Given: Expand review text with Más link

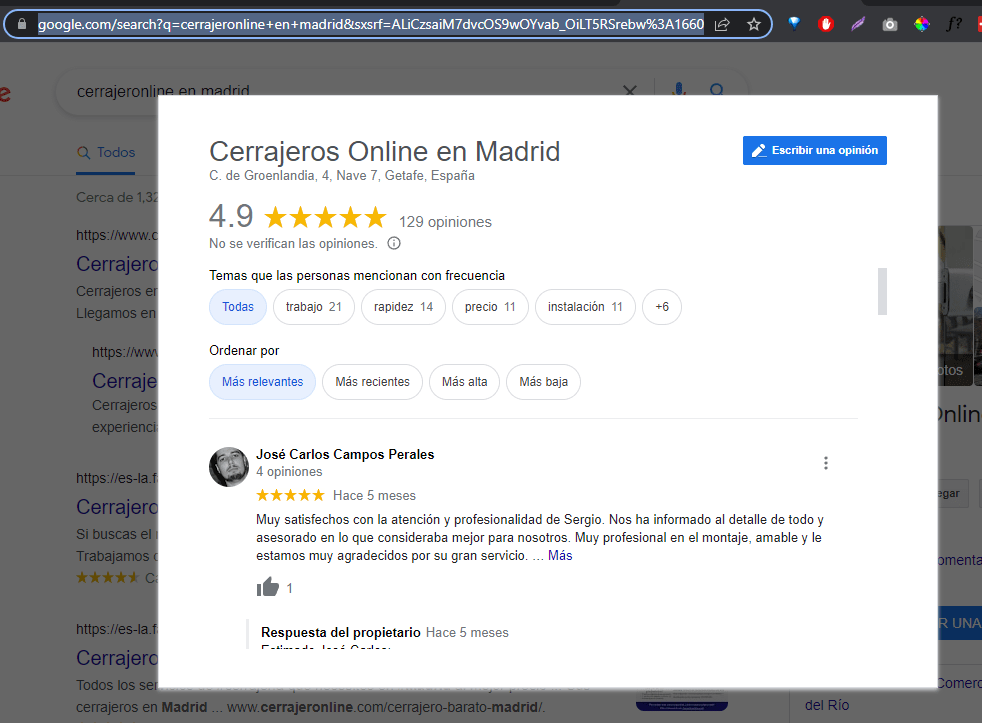Looking at the screenshot, I should click(x=560, y=556).
